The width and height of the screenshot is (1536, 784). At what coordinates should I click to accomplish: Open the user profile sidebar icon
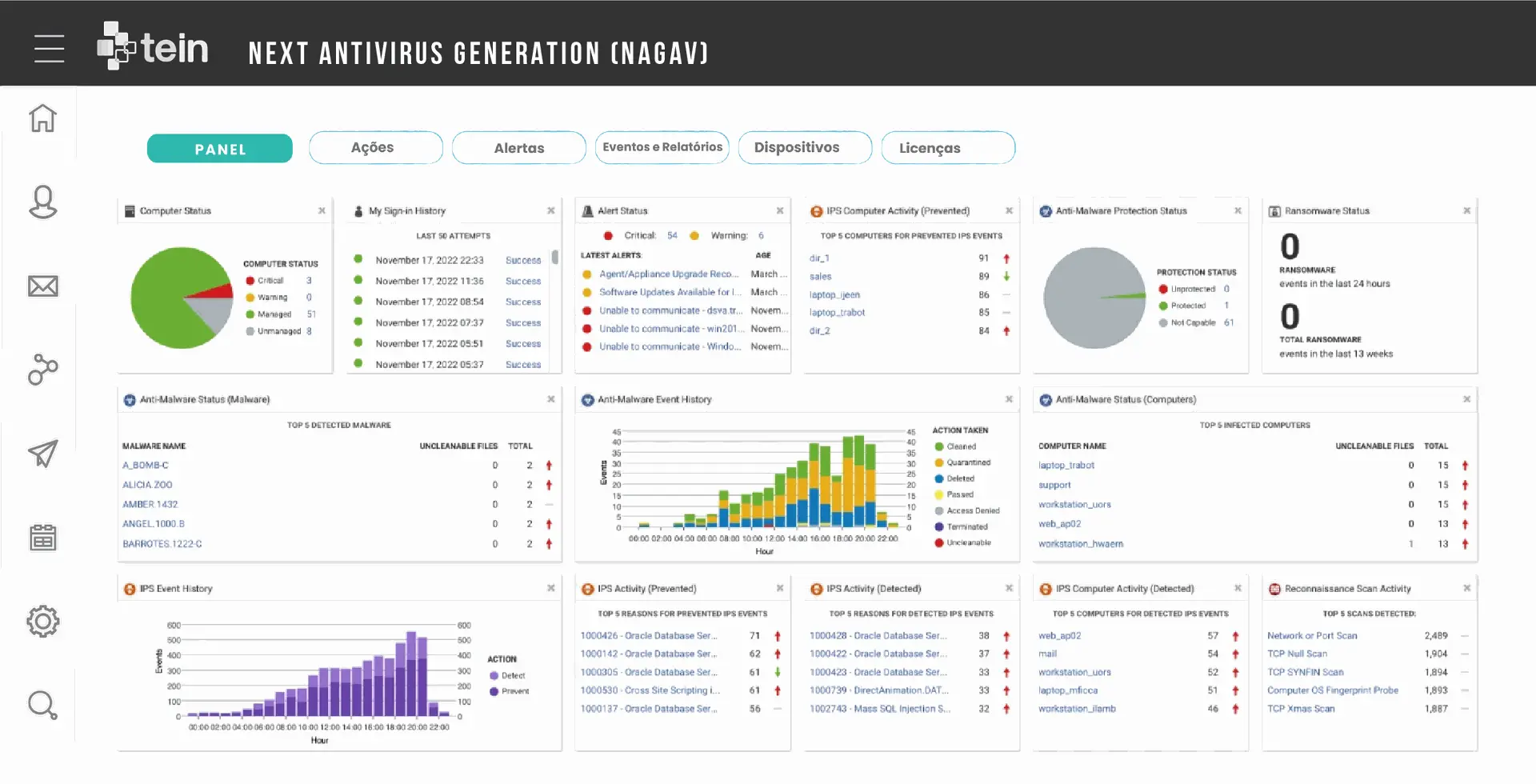(x=43, y=202)
